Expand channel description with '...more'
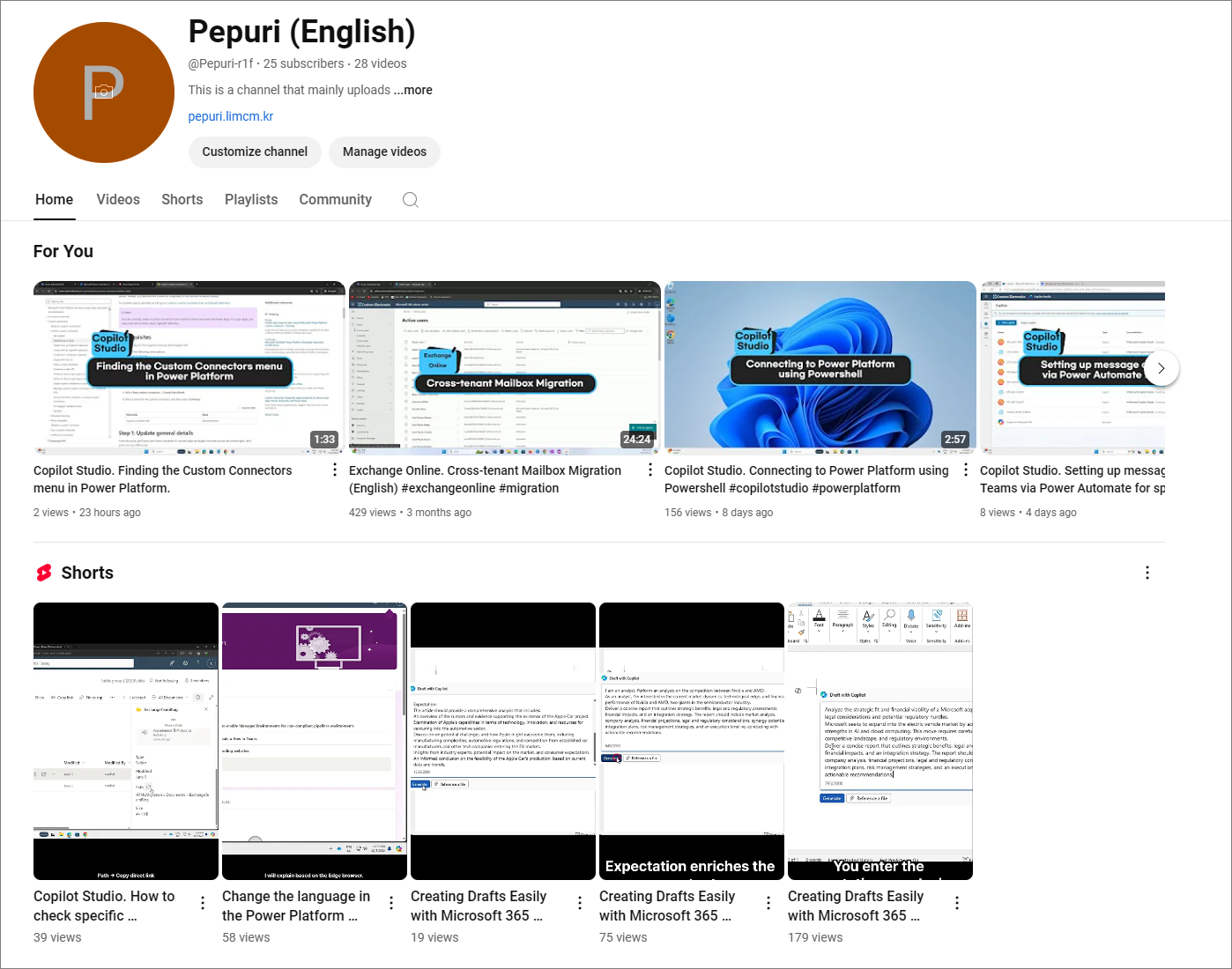The image size is (1232, 969). pos(413,90)
